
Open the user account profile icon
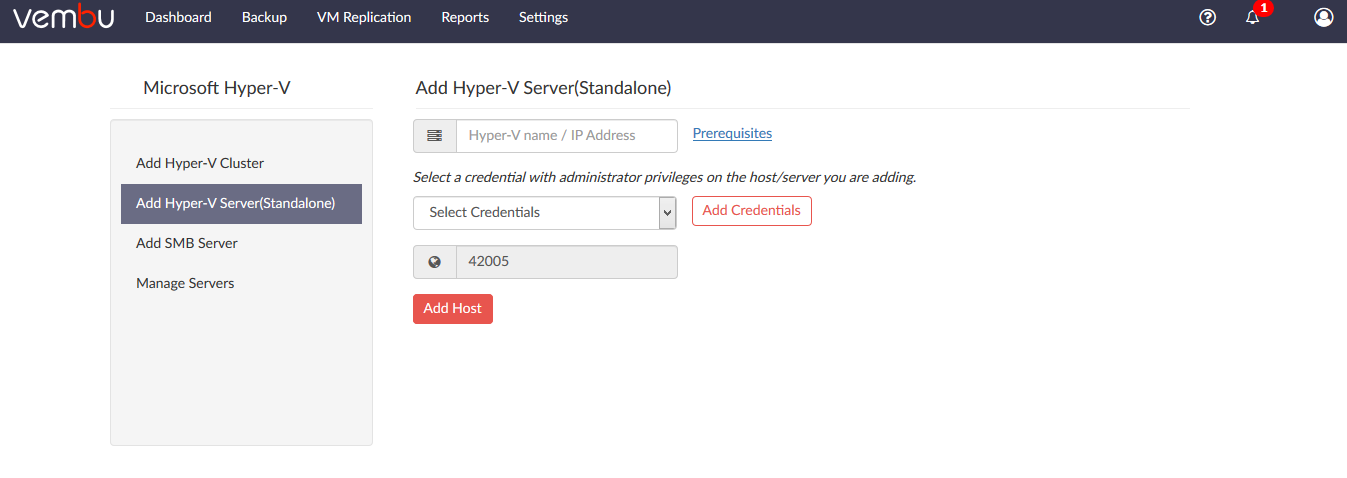1323,17
